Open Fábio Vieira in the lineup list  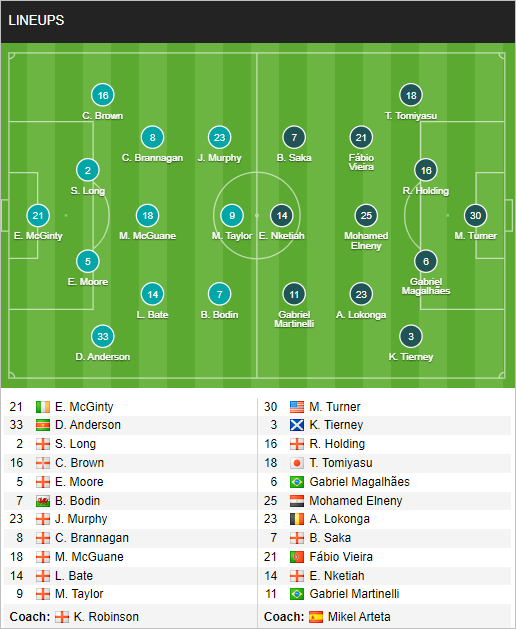[341, 557]
